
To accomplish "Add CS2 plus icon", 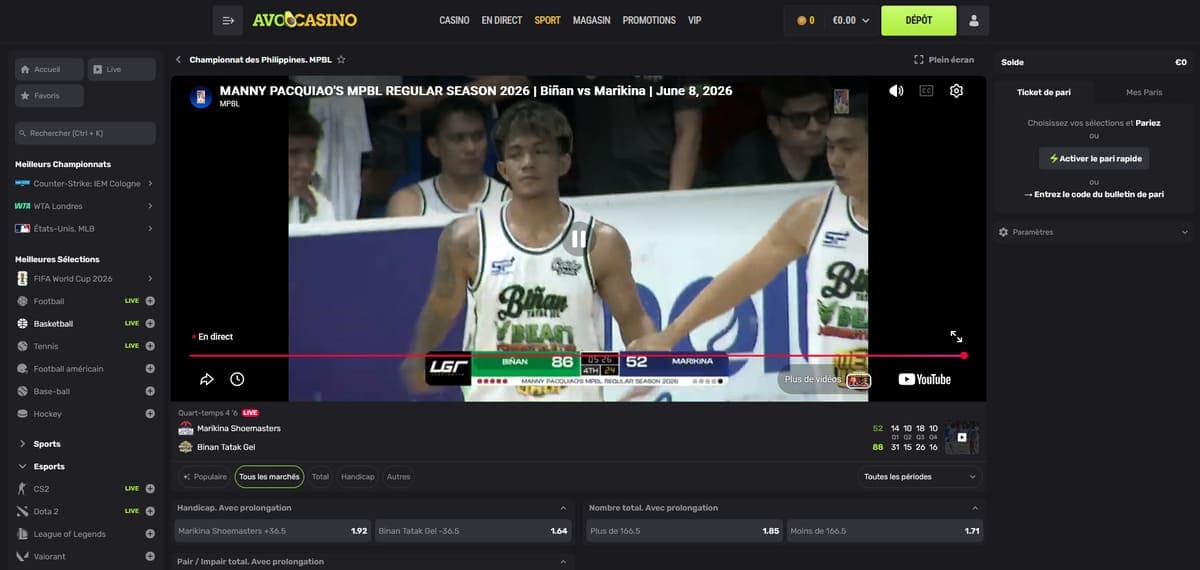I will [150, 489].
